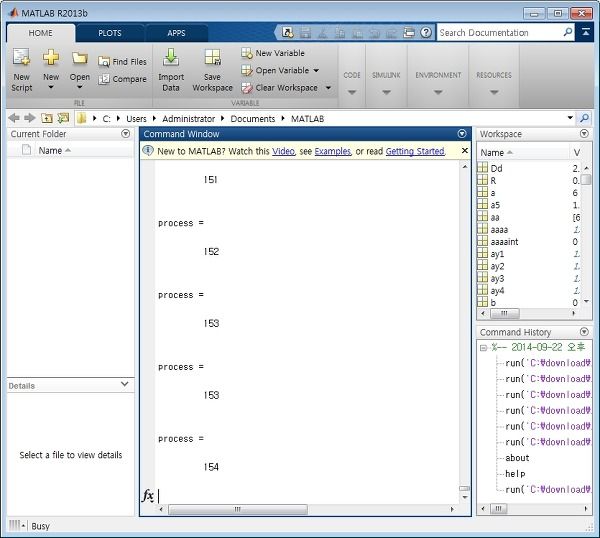Viewport: 600px width, 538px height.
Task: Open the Command Window actions menu
Action: click(x=462, y=134)
